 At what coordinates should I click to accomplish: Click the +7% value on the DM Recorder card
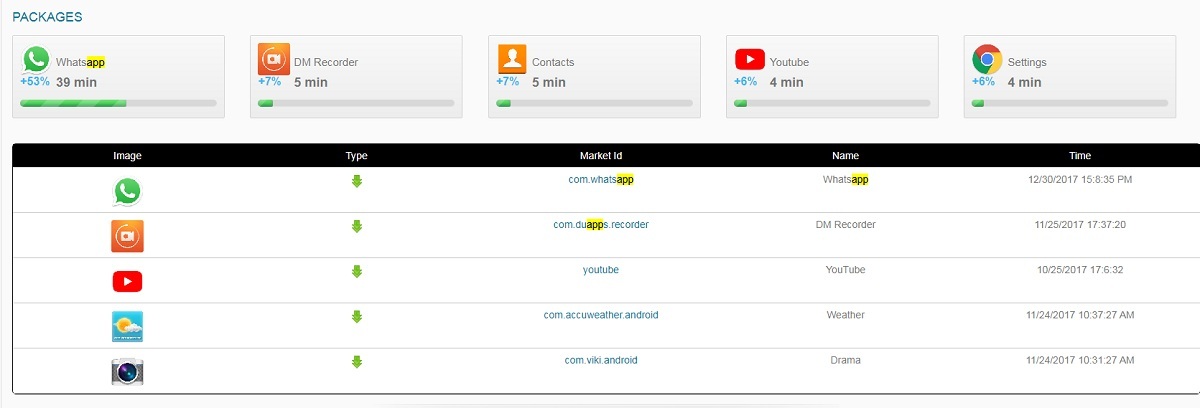269,82
